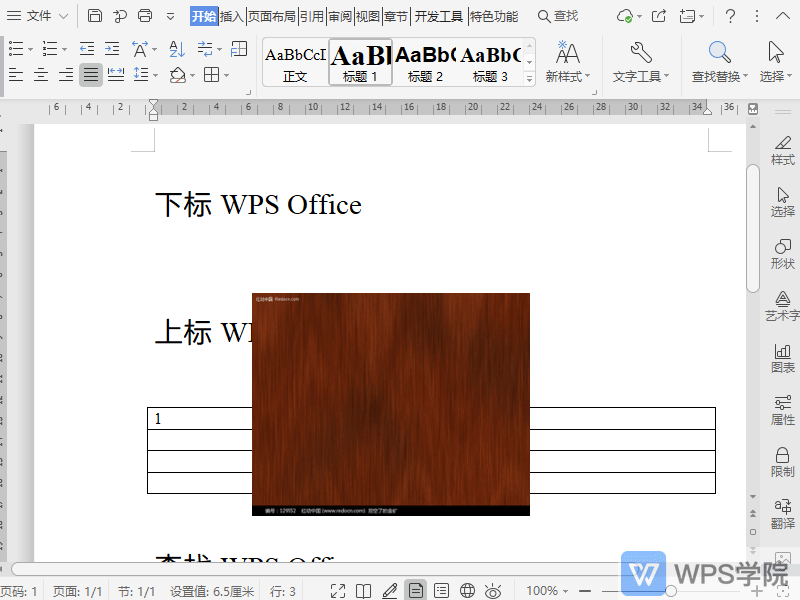
Task: Toggle justified text alignment
Action: click(91, 75)
